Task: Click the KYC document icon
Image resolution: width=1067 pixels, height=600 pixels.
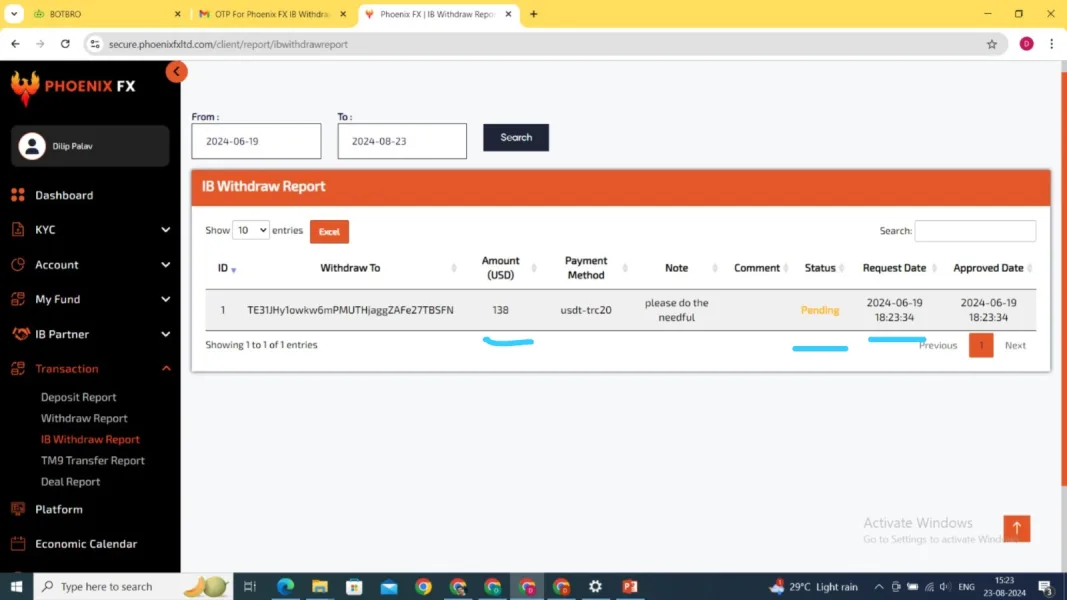Action: pos(18,230)
